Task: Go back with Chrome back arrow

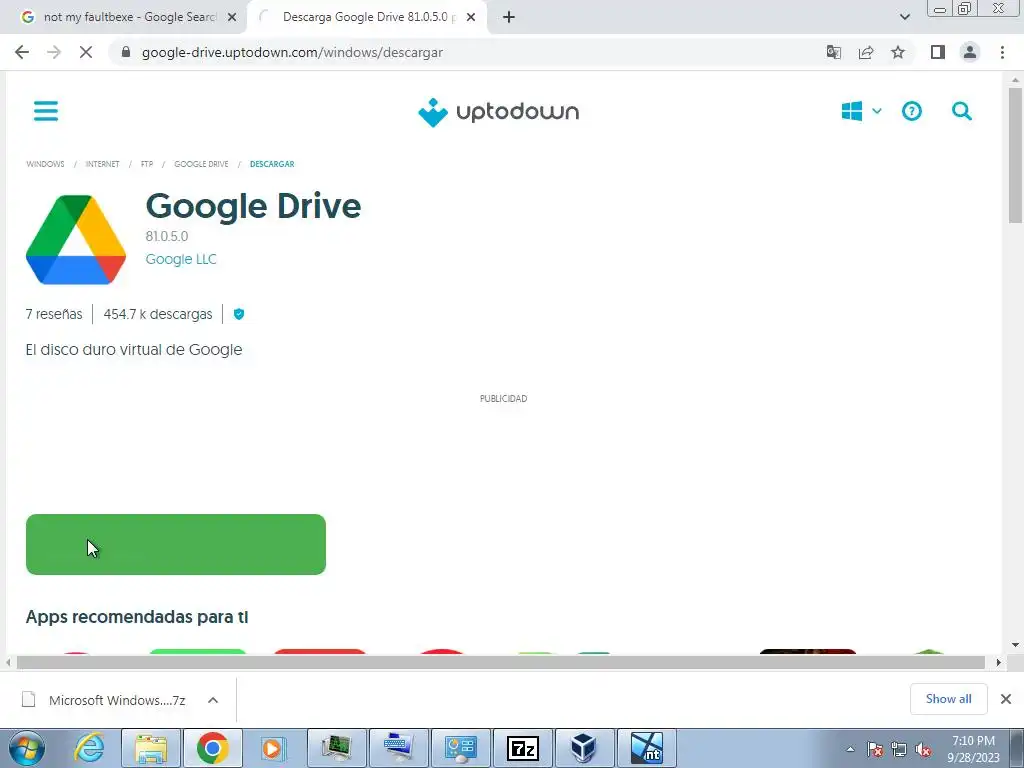Action: [22, 52]
